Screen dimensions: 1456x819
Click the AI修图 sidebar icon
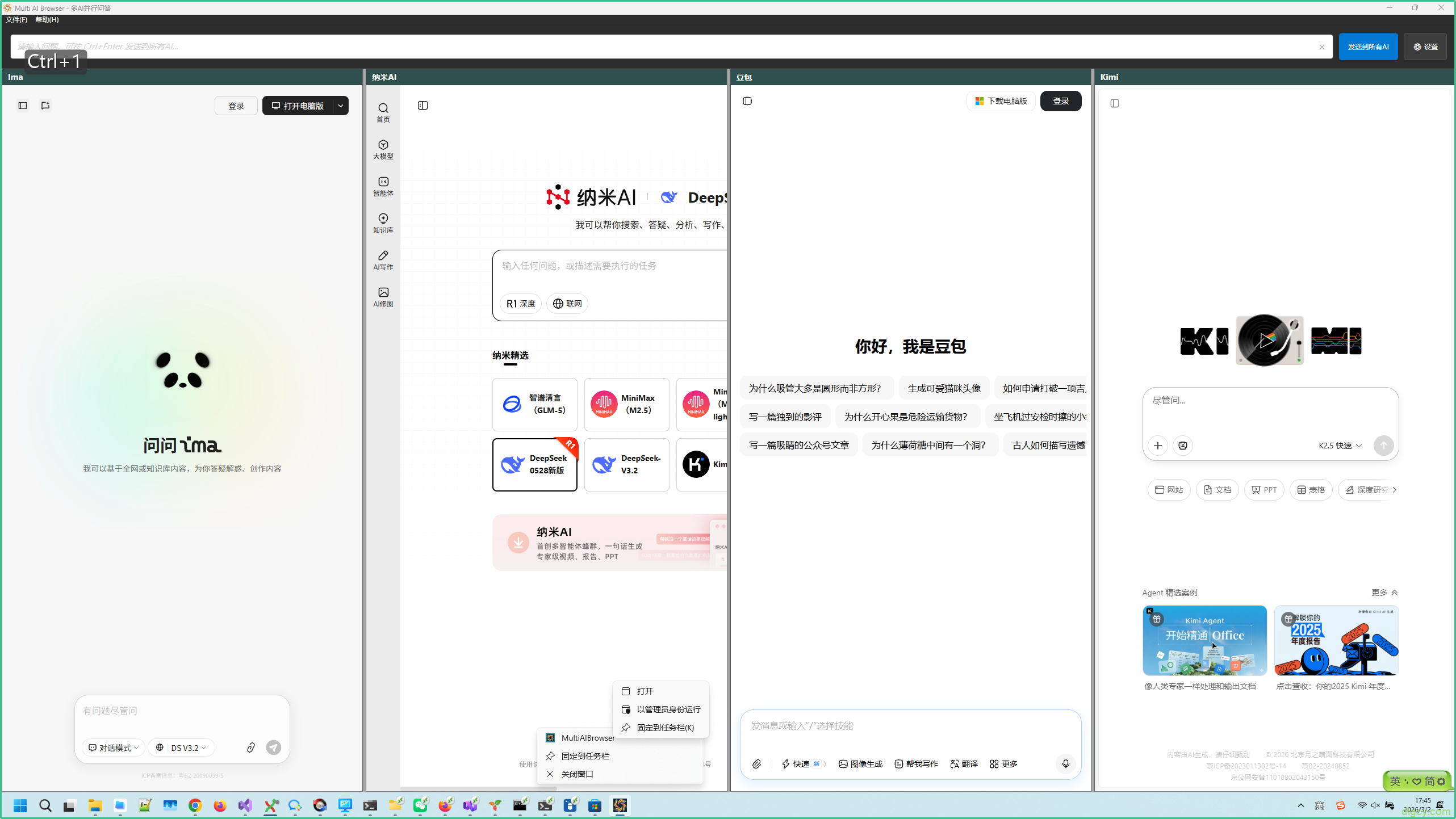[x=383, y=297]
